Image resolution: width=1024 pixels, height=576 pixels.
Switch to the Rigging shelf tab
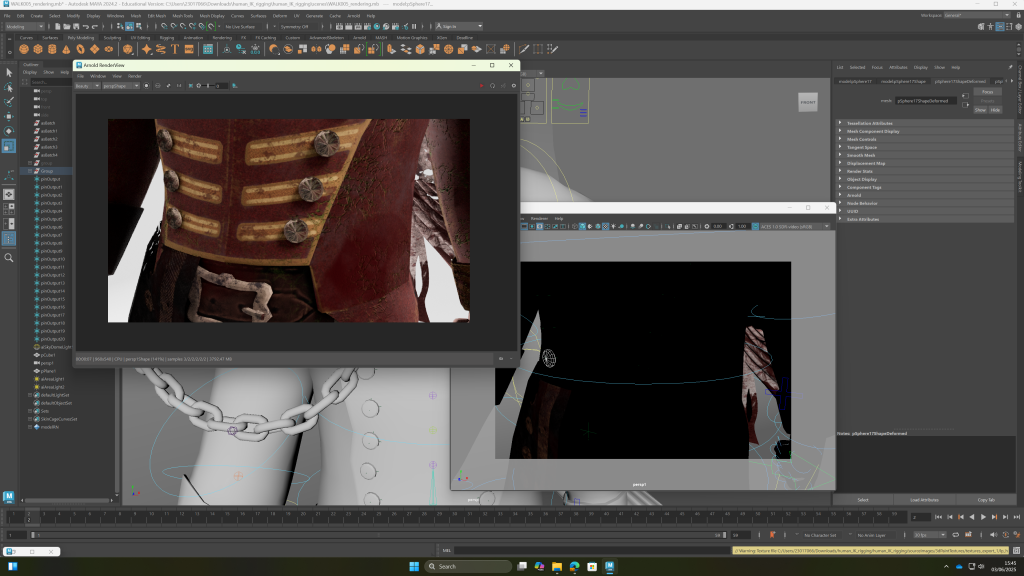[166, 37]
